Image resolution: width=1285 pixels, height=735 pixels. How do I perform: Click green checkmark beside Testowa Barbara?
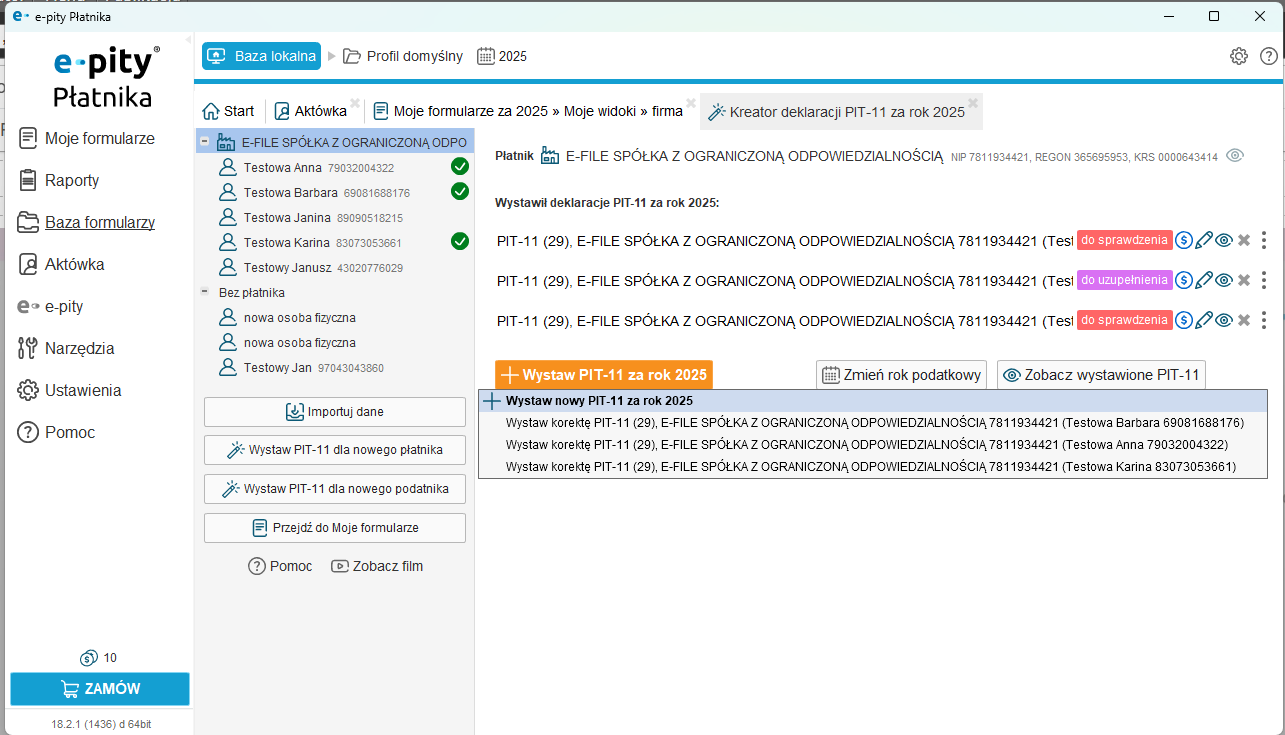click(460, 192)
